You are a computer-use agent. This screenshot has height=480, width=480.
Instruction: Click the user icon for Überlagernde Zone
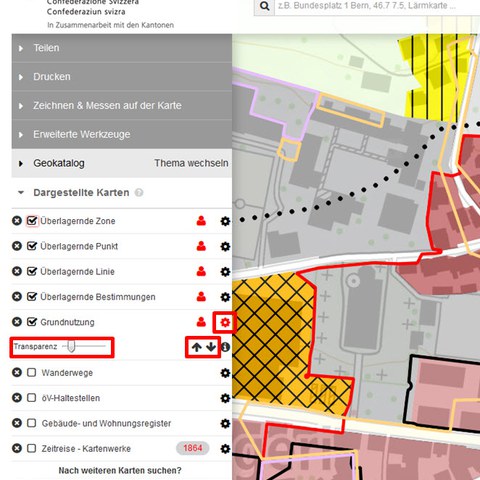pyautogui.click(x=201, y=221)
